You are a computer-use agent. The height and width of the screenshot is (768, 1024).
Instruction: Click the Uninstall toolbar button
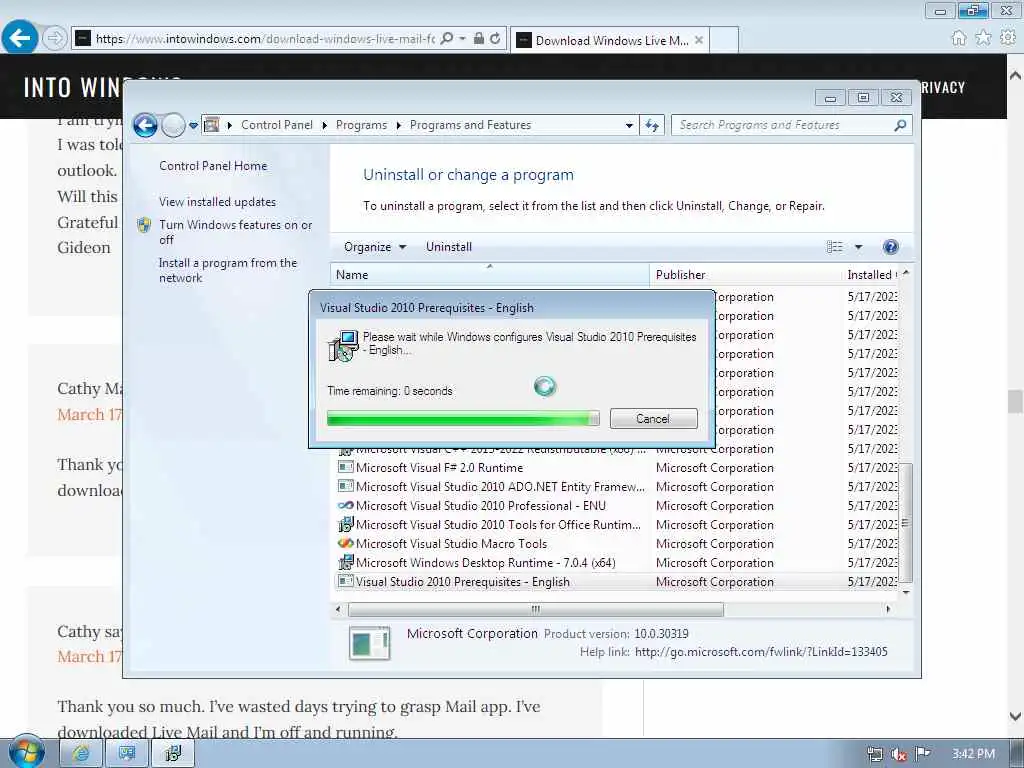pos(449,247)
